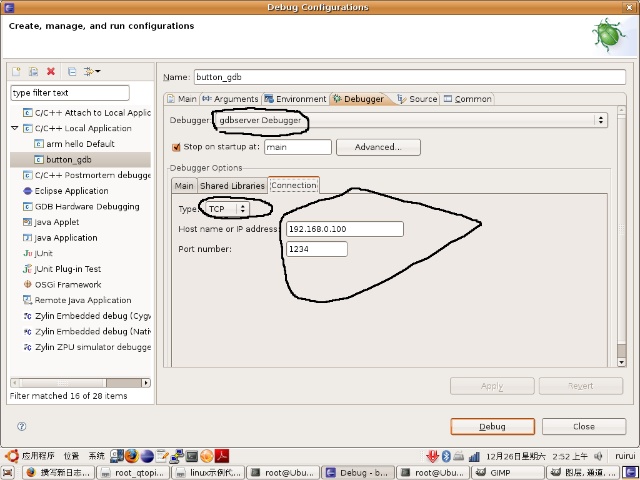The height and width of the screenshot is (480, 640).
Task: Click the New launch configuration icon
Action: 16,72
